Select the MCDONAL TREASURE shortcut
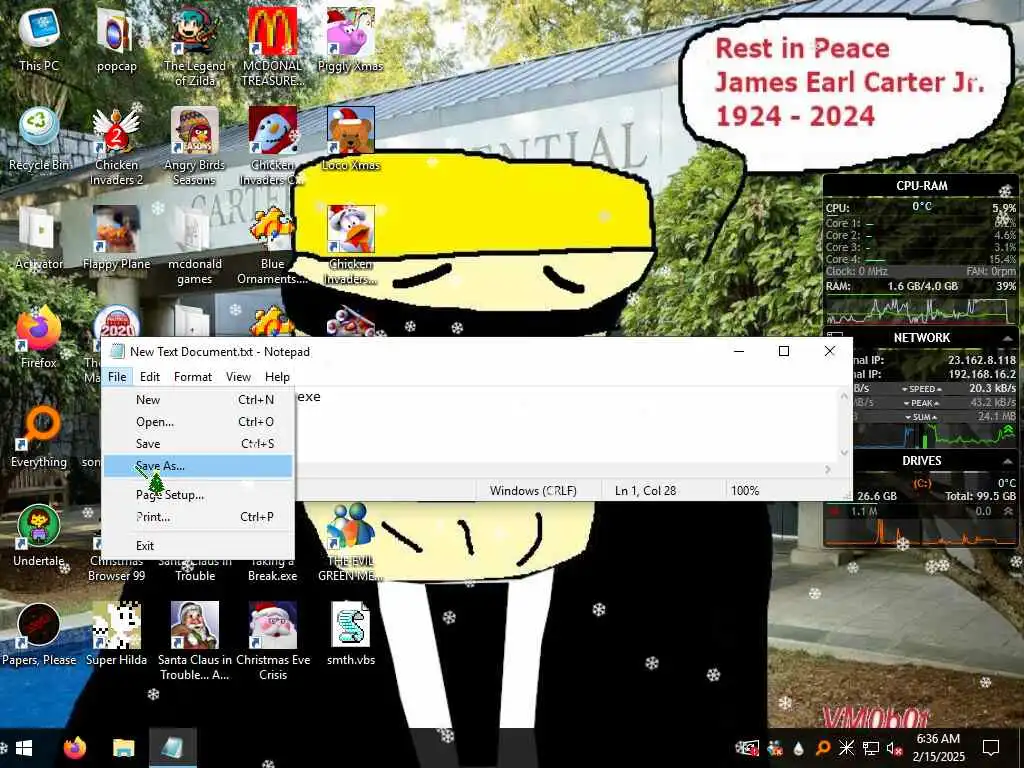This screenshot has height=768, width=1024. pyautogui.click(x=272, y=46)
